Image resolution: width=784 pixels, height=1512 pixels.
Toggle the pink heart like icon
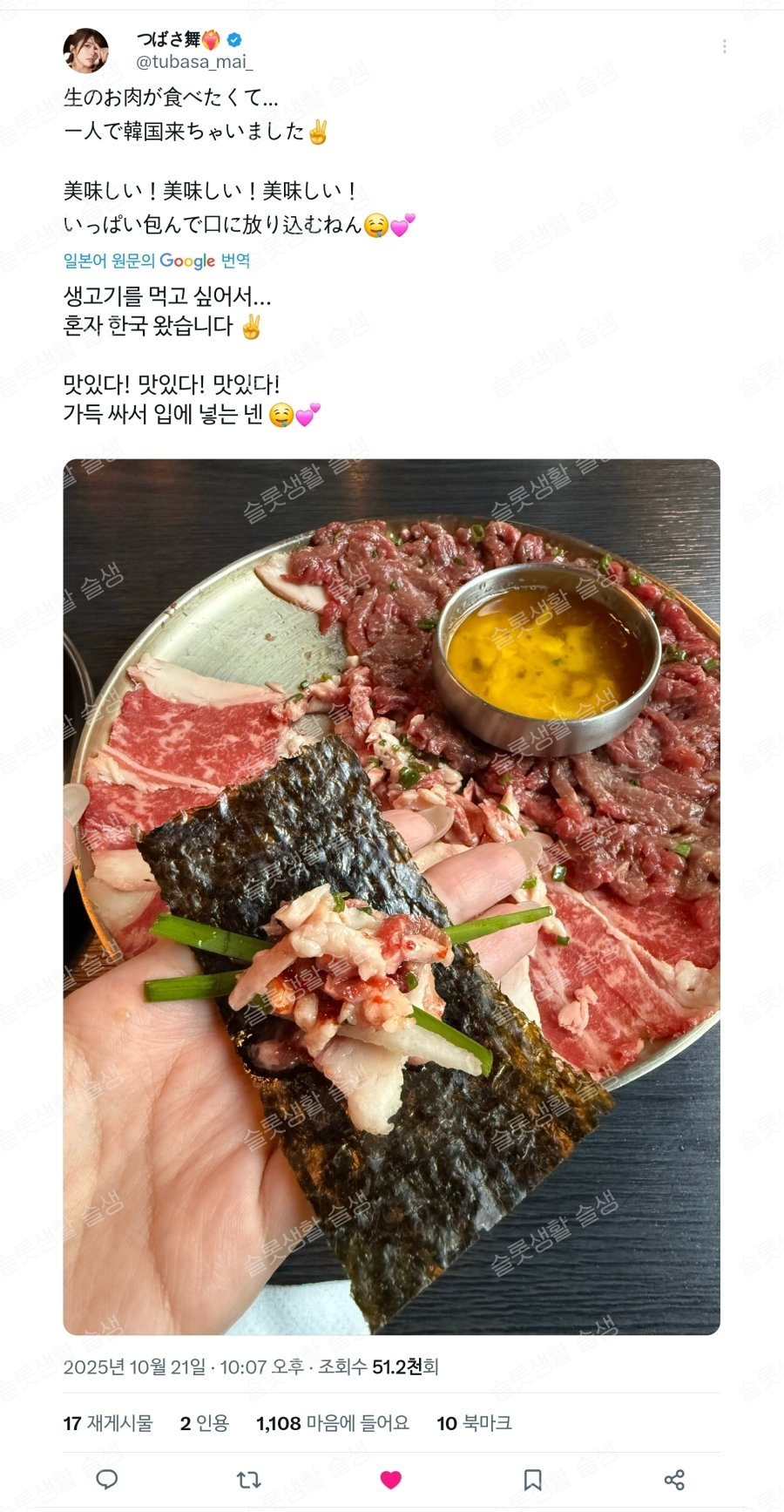pyautogui.click(x=391, y=1479)
